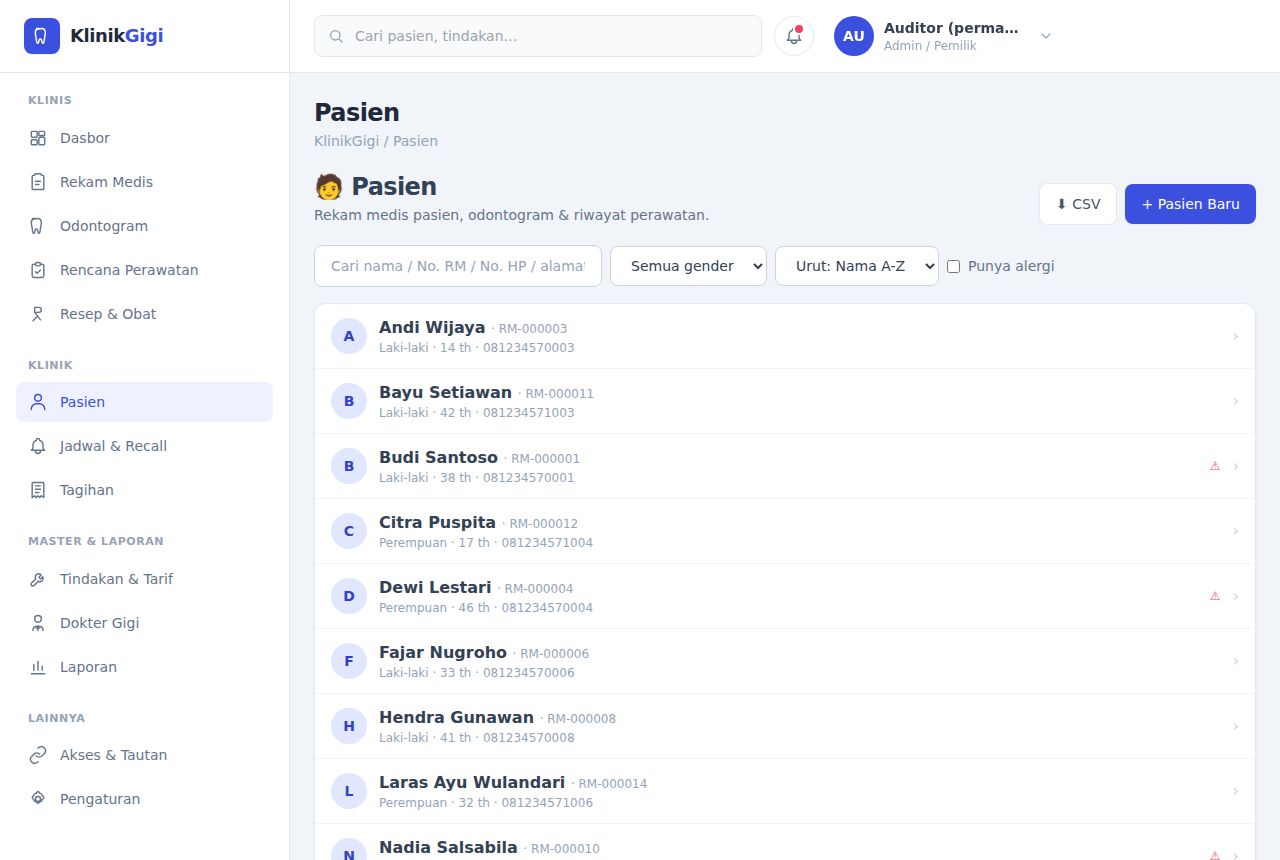The width and height of the screenshot is (1280, 860).
Task: Click Budi Santoso's allergy warning icon
Action: (1215, 466)
